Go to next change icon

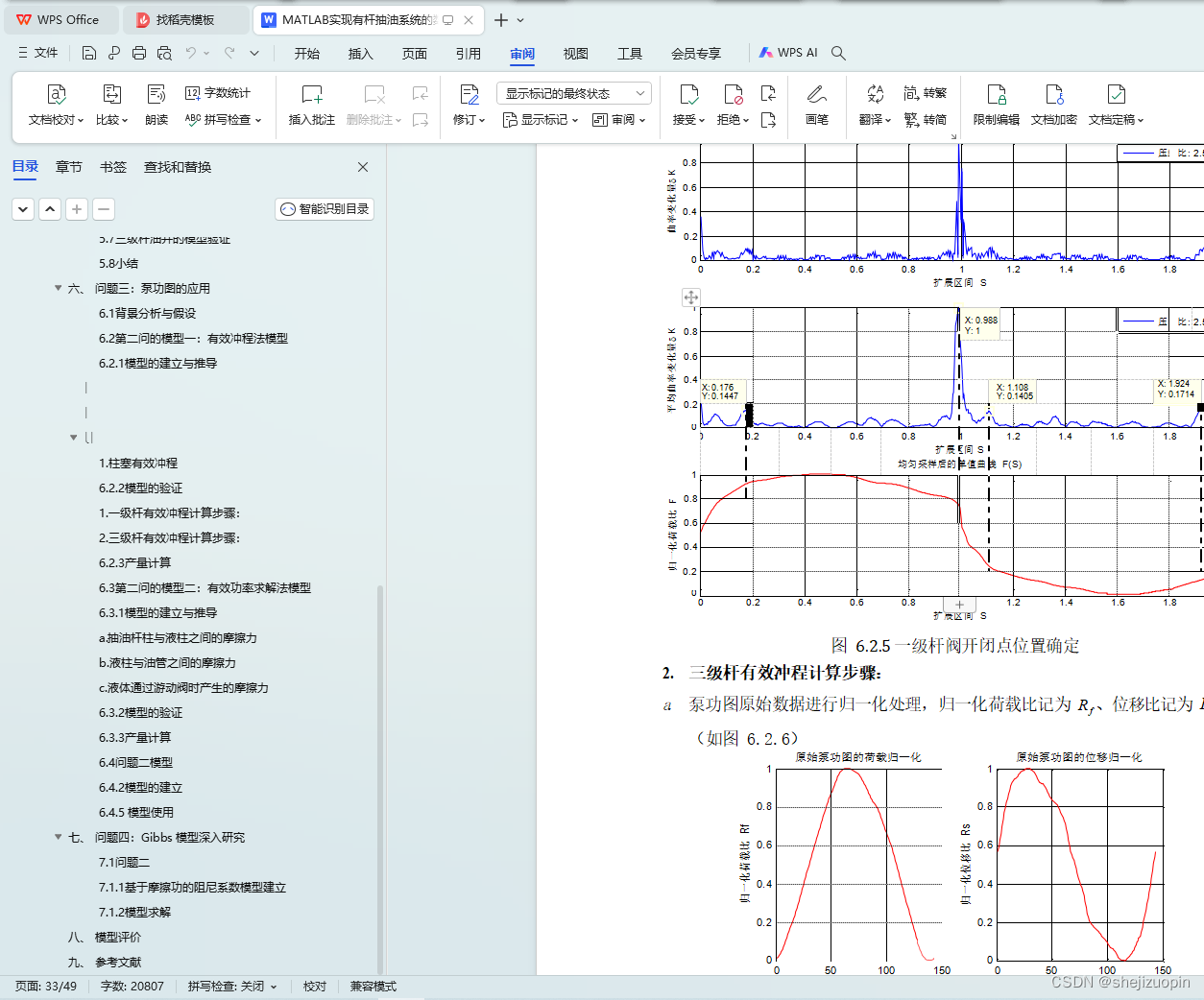click(768, 120)
